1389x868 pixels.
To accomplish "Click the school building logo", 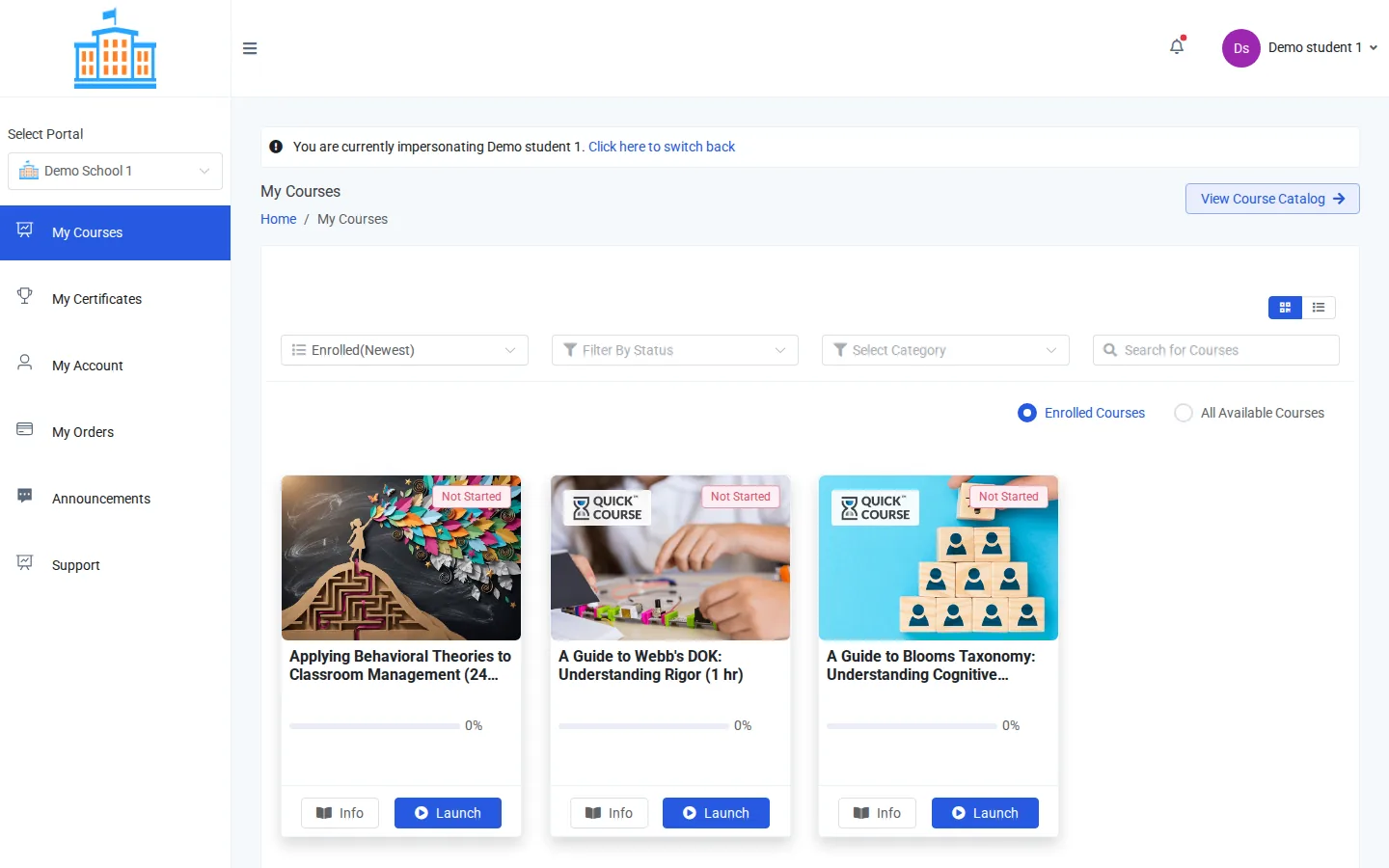I will 115,49.
